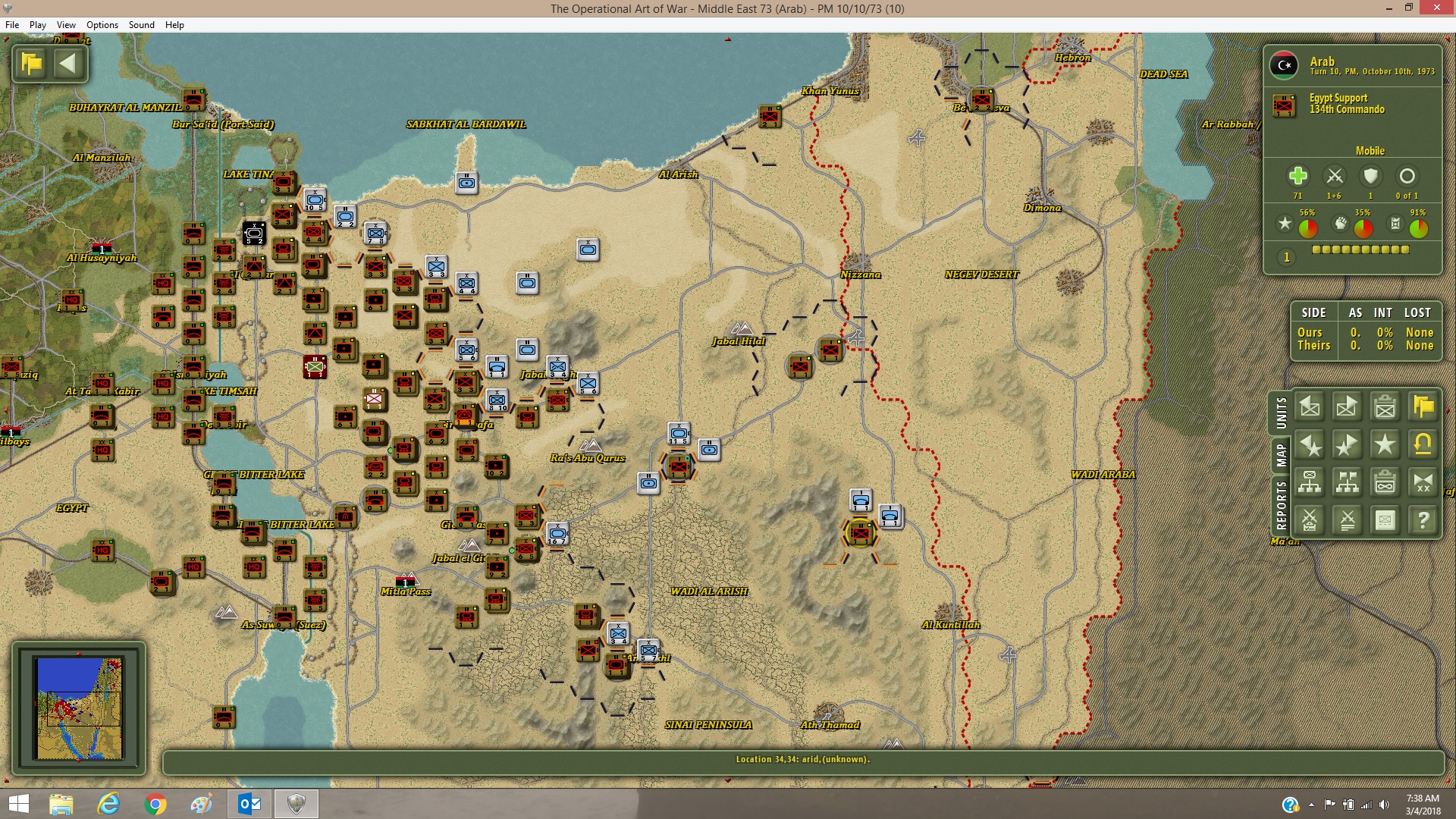This screenshot has height=819, width=1456.
Task: Open Google Chrome from taskbar
Action: pyautogui.click(x=155, y=804)
